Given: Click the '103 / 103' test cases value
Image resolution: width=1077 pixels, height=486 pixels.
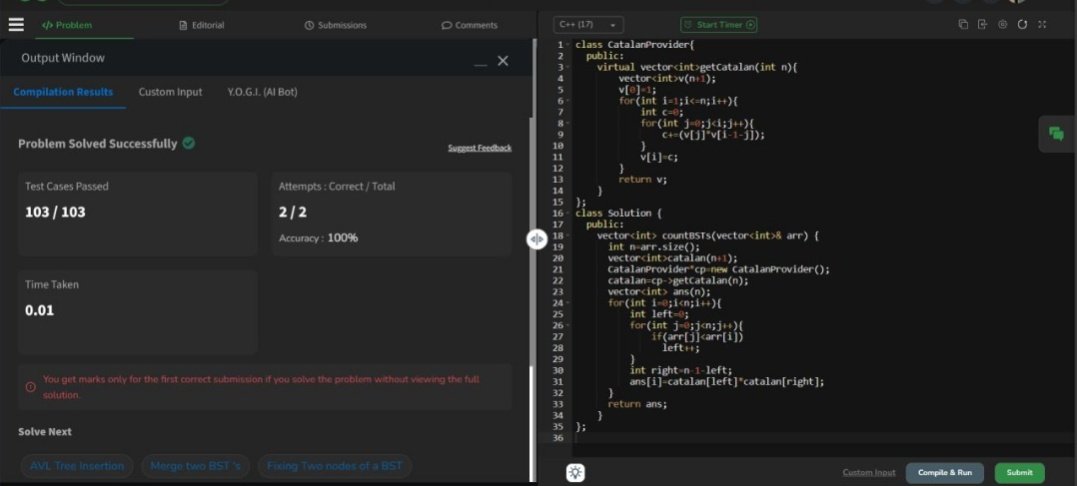Looking at the screenshot, I should (x=56, y=212).
